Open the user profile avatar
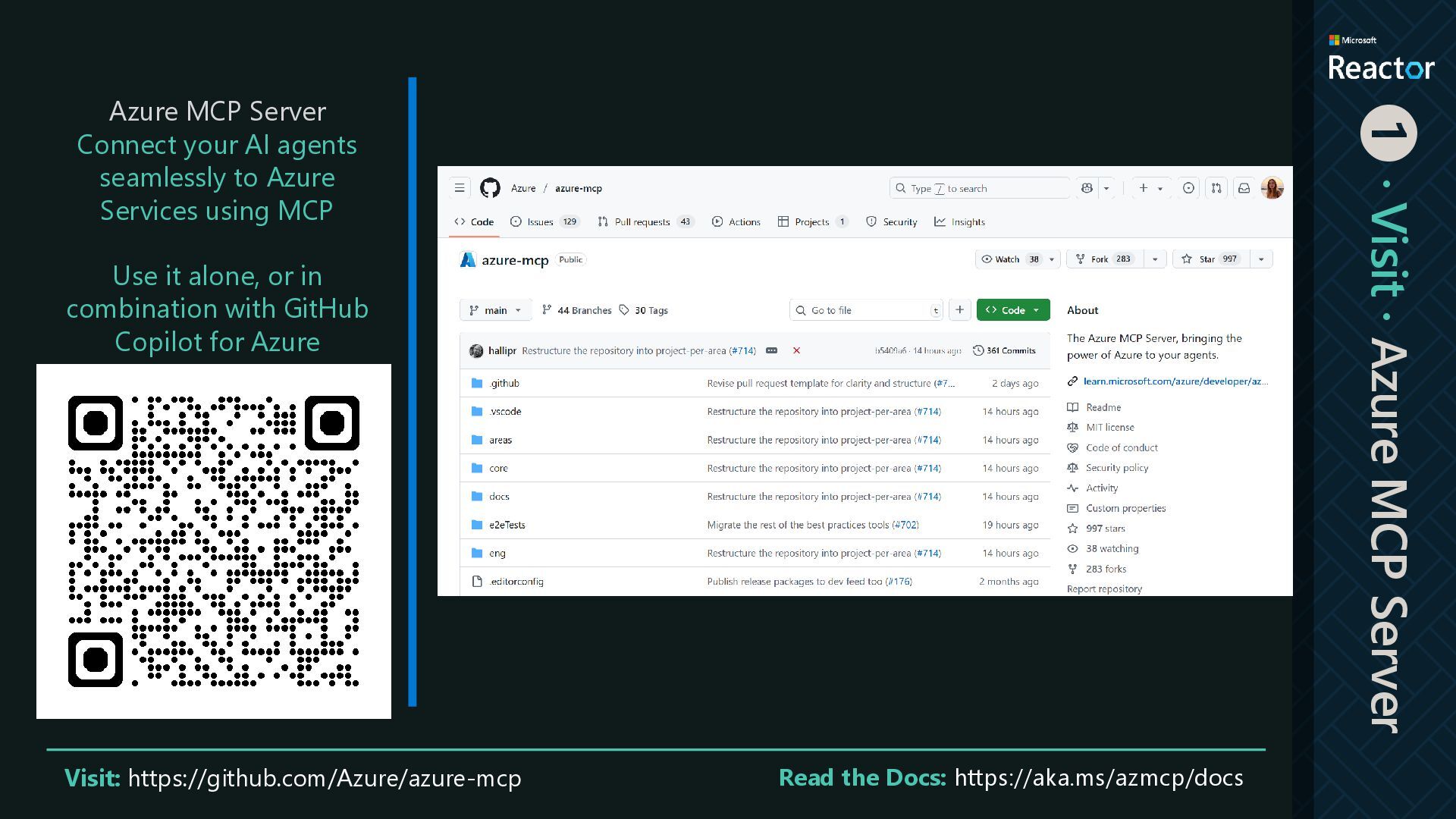The image size is (1456, 819). (x=1272, y=188)
